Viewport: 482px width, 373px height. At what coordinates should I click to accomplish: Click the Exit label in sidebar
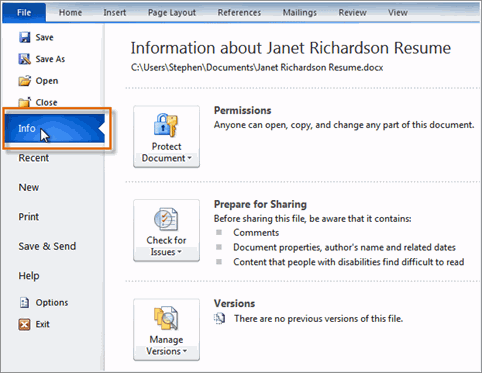pyautogui.click(x=42, y=324)
